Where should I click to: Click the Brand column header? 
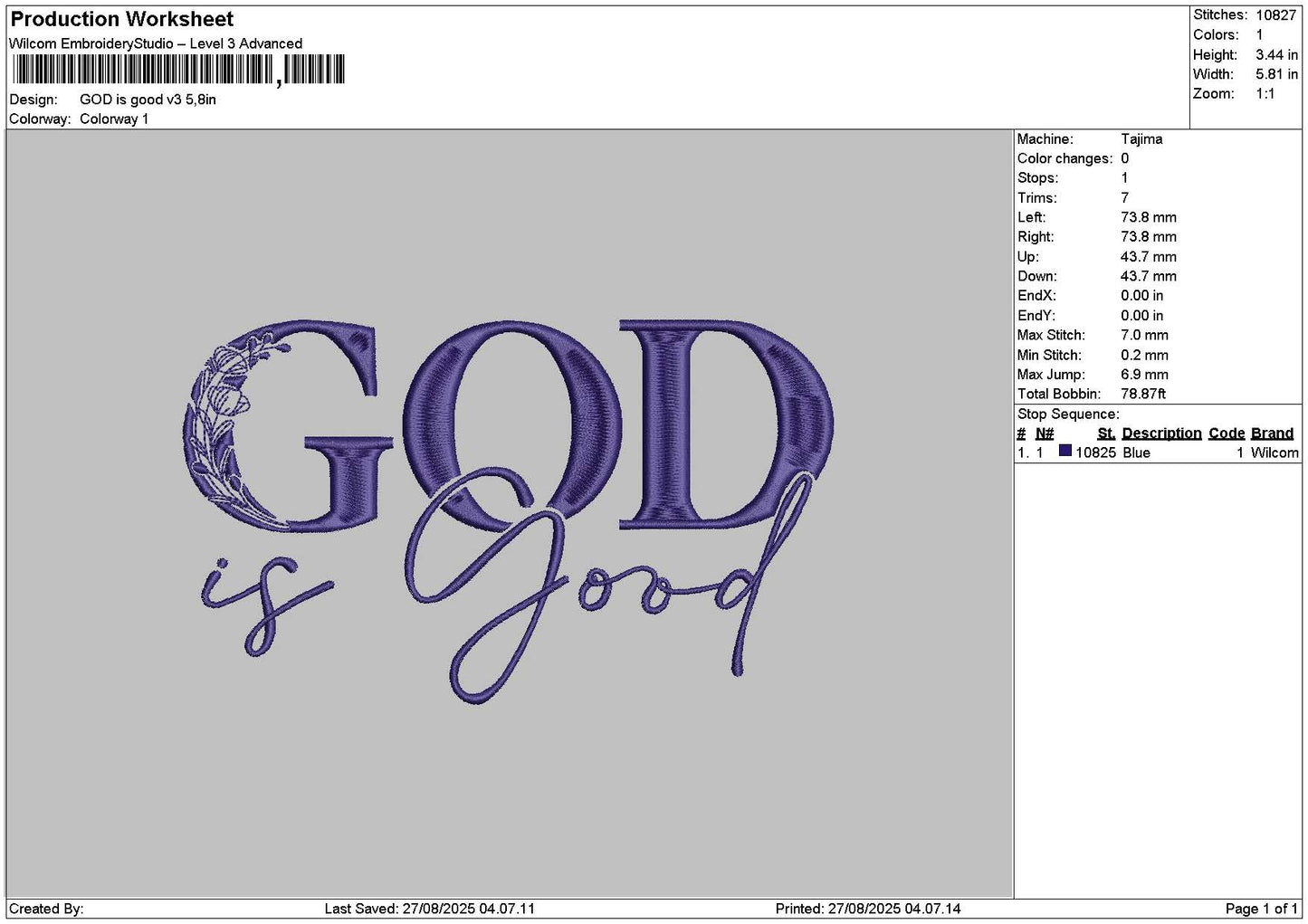1272,433
